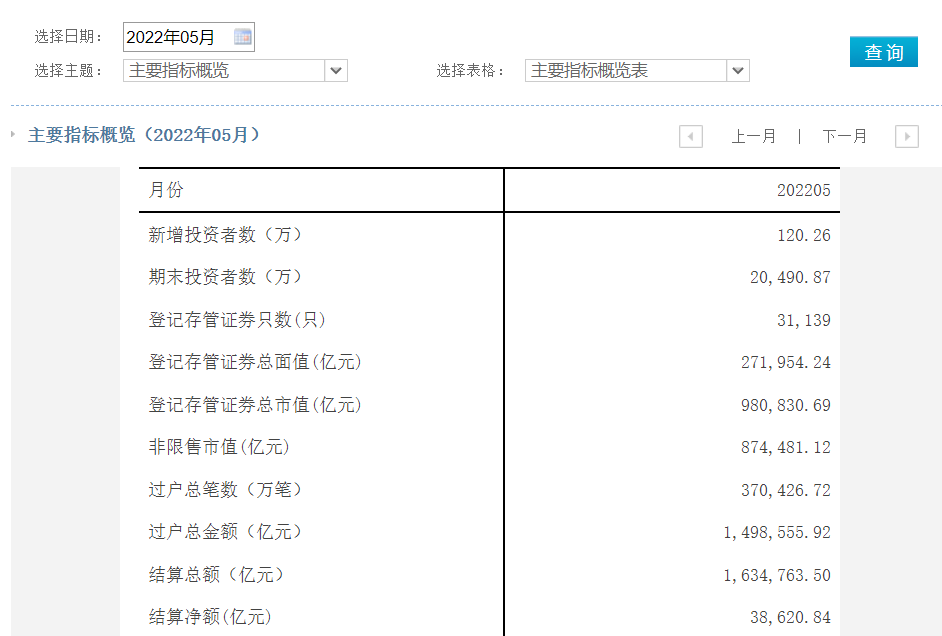Click the 202205 column header
The image size is (942, 636).
803,190
